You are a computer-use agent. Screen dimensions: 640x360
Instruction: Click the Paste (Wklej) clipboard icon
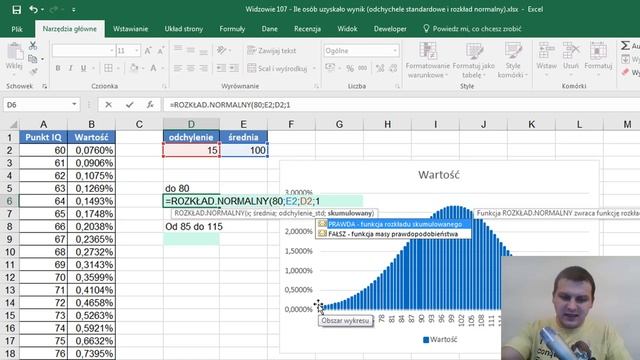pos(15,52)
